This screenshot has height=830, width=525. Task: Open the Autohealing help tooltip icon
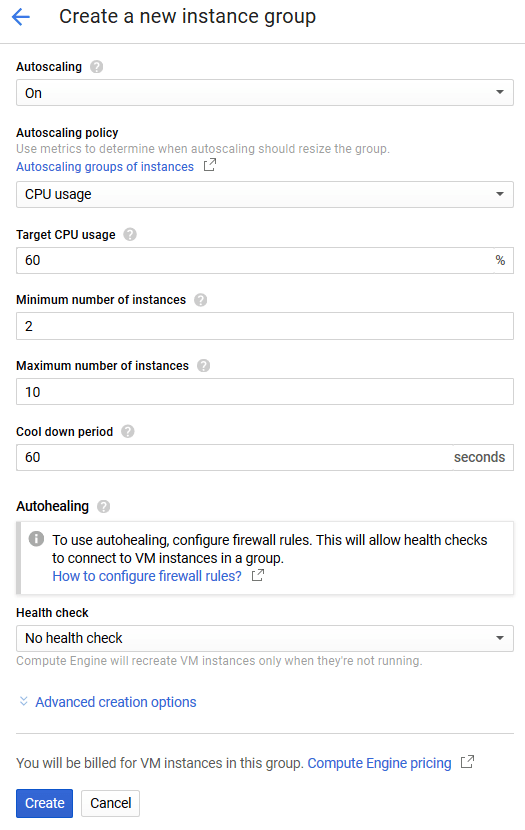[x=104, y=507]
